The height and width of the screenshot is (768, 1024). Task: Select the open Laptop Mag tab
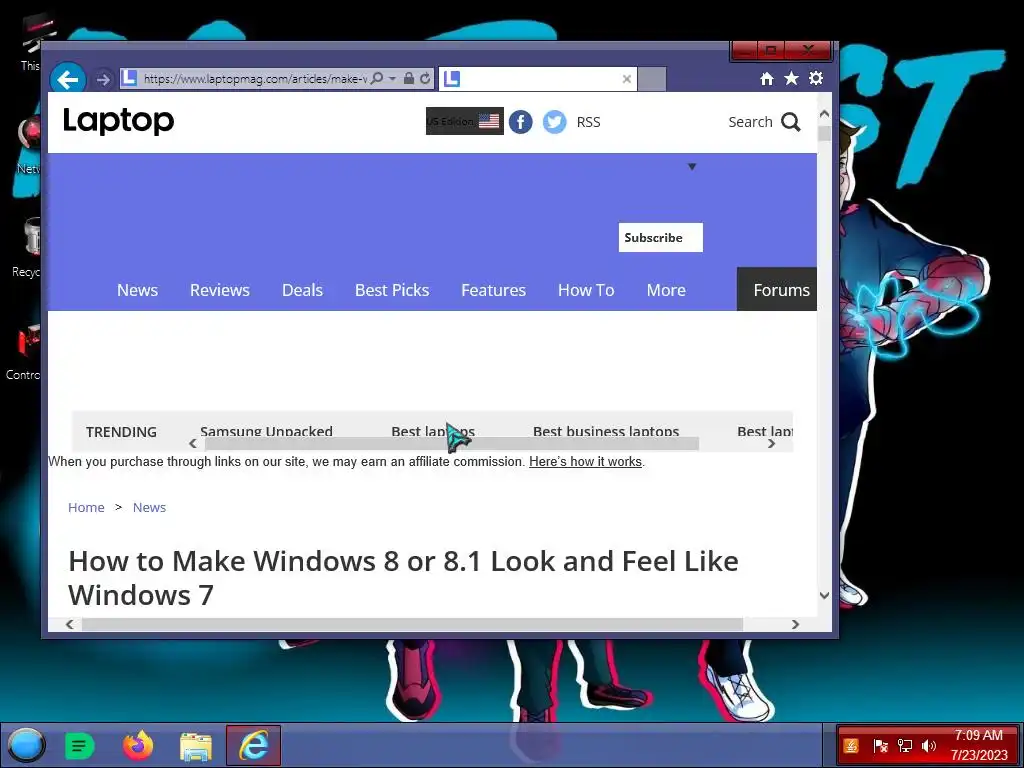coord(538,79)
